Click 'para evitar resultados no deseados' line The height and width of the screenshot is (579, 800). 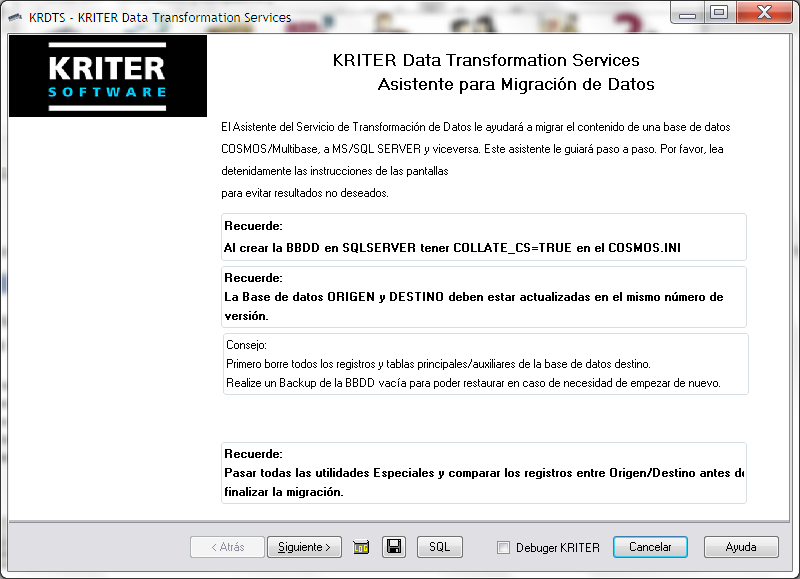click(x=305, y=193)
